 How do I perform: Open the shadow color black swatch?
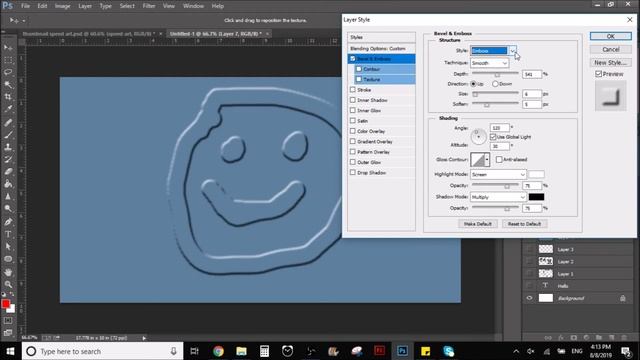tap(536, 197)
